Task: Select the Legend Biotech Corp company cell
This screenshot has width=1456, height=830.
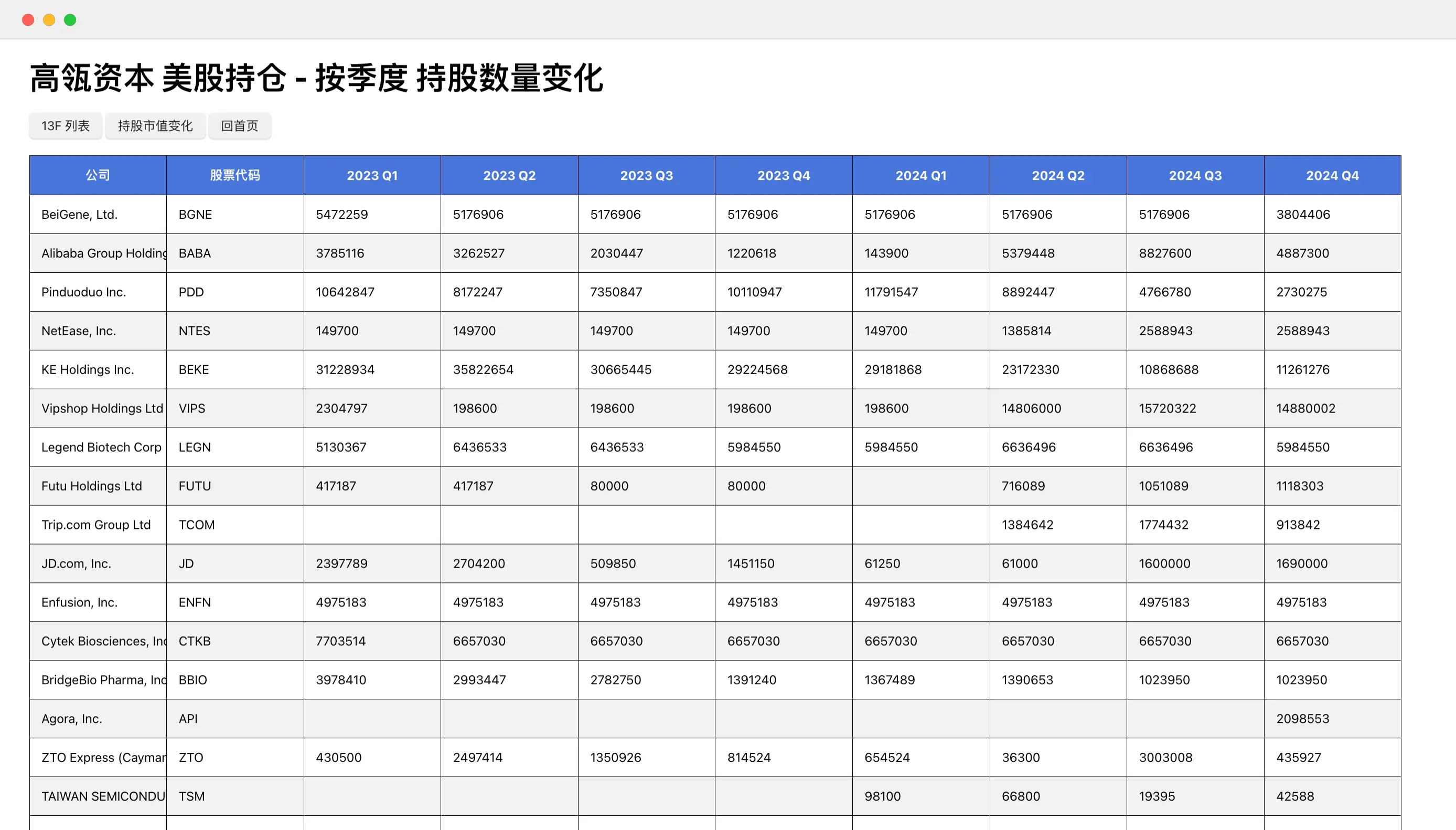Action: point(98,447)
